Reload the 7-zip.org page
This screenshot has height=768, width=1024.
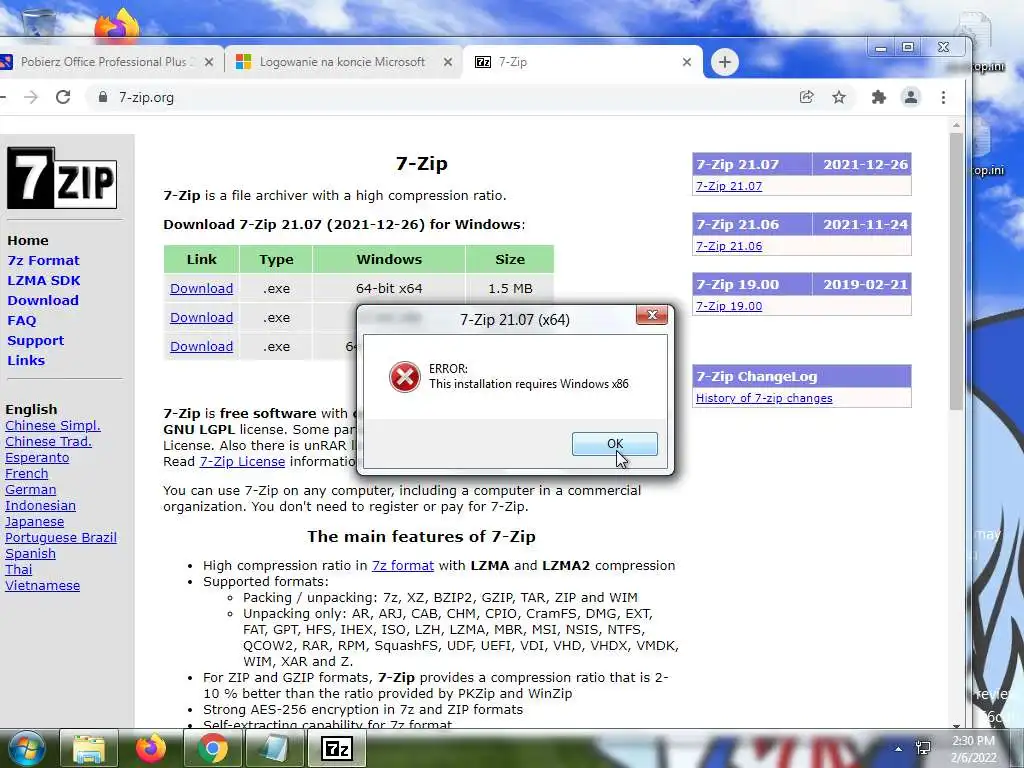(x=63, y=97)
